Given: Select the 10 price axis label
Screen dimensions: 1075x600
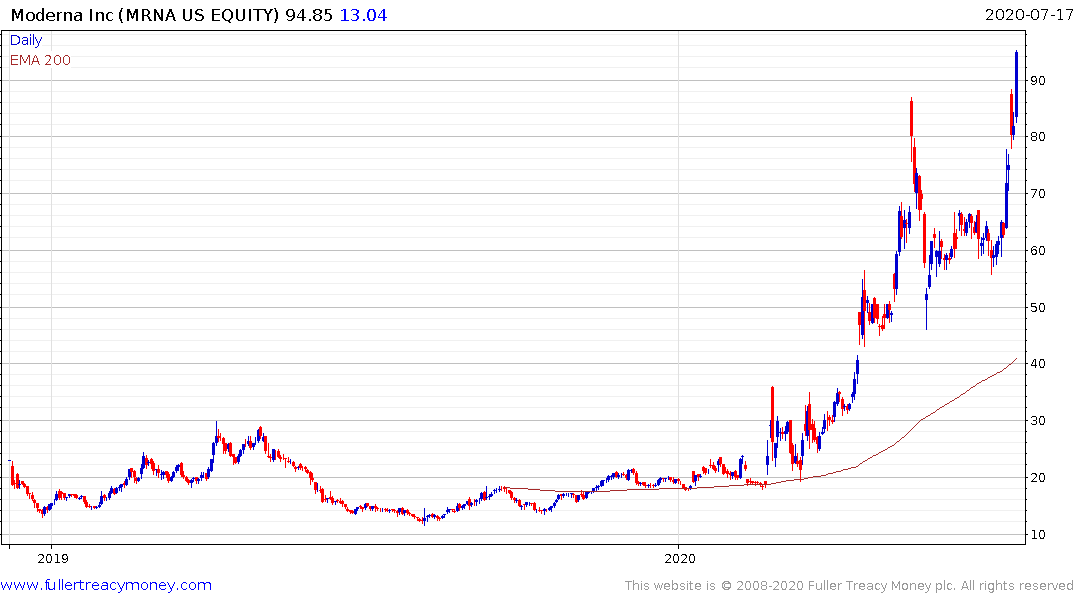Looking at the screenshot, I should pos(1038,534).
